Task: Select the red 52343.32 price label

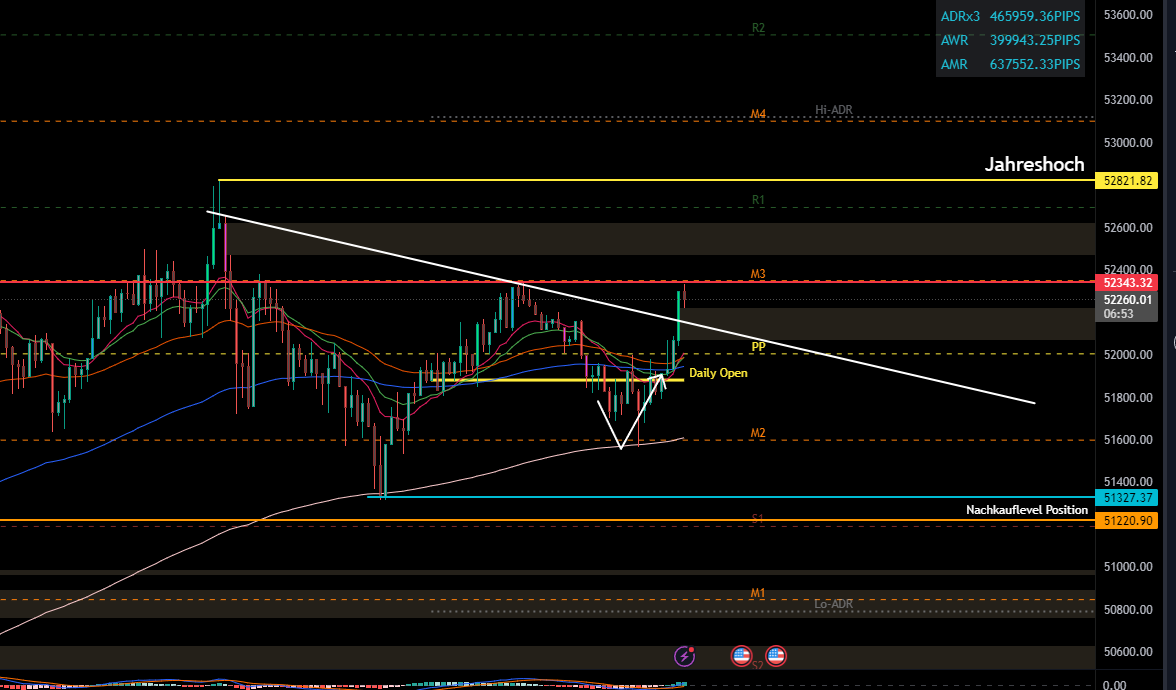Action: (x=1126, y=283)
